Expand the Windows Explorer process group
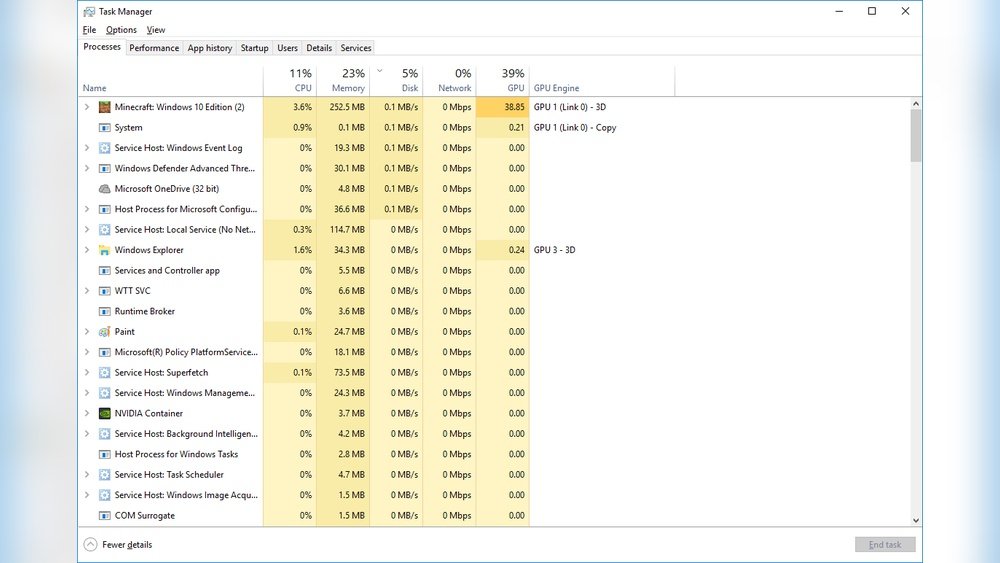 tap(87, 250)
